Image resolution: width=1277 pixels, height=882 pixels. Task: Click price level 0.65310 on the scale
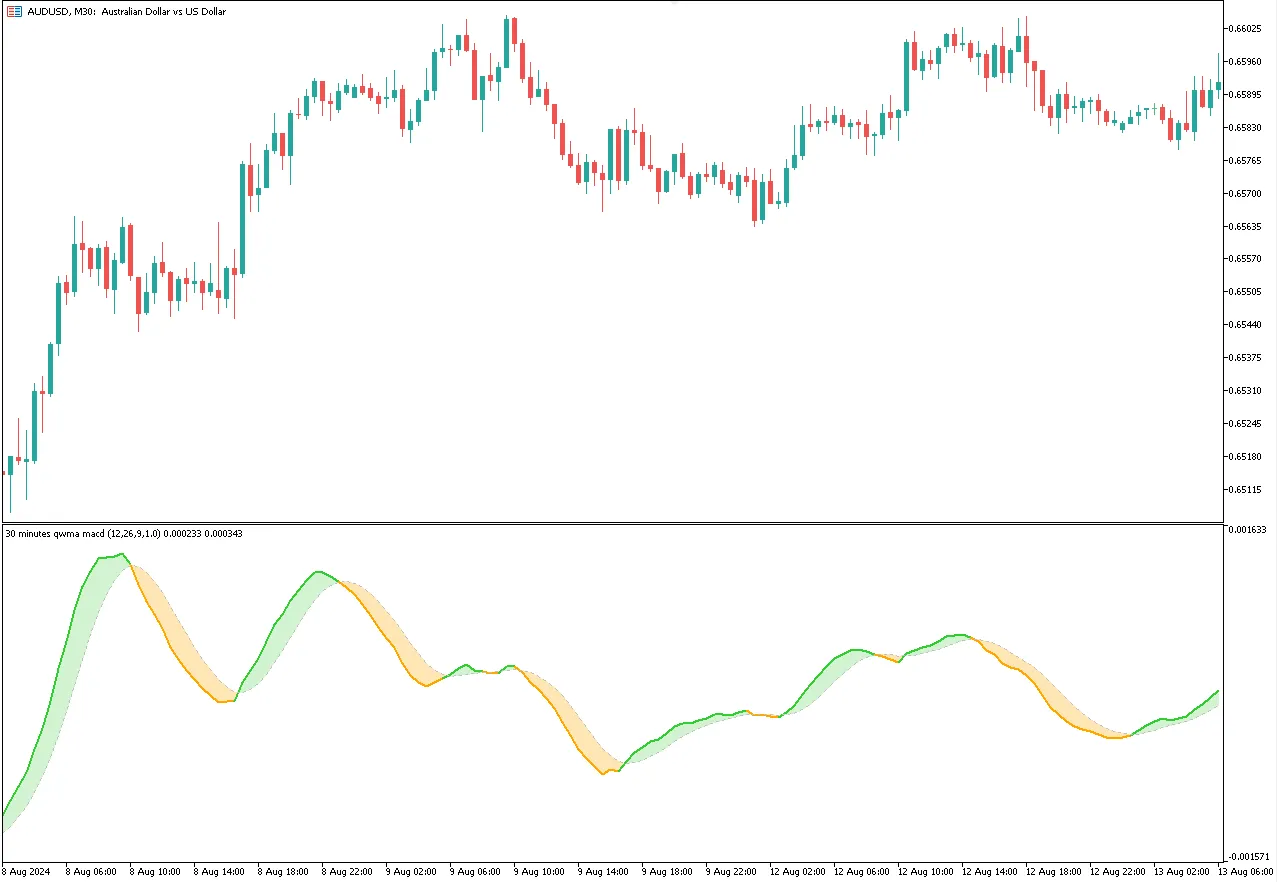coord(1247,391)
